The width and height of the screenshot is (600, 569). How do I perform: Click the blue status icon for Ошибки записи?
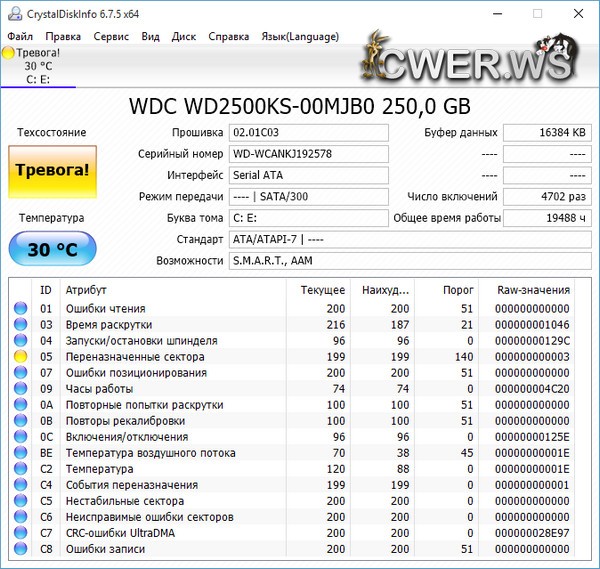pos(20,549)
